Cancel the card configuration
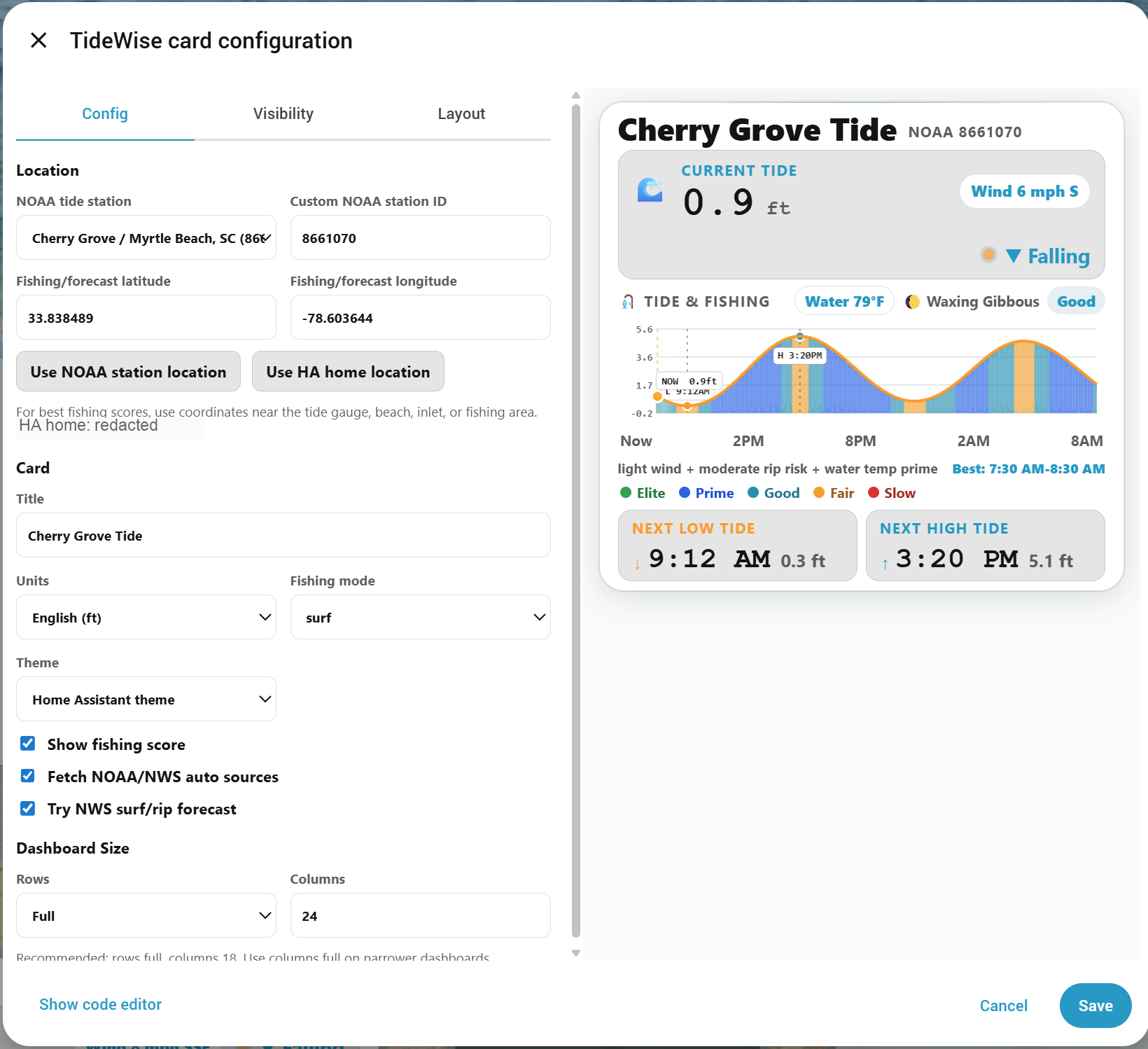 (1003, 1006)
